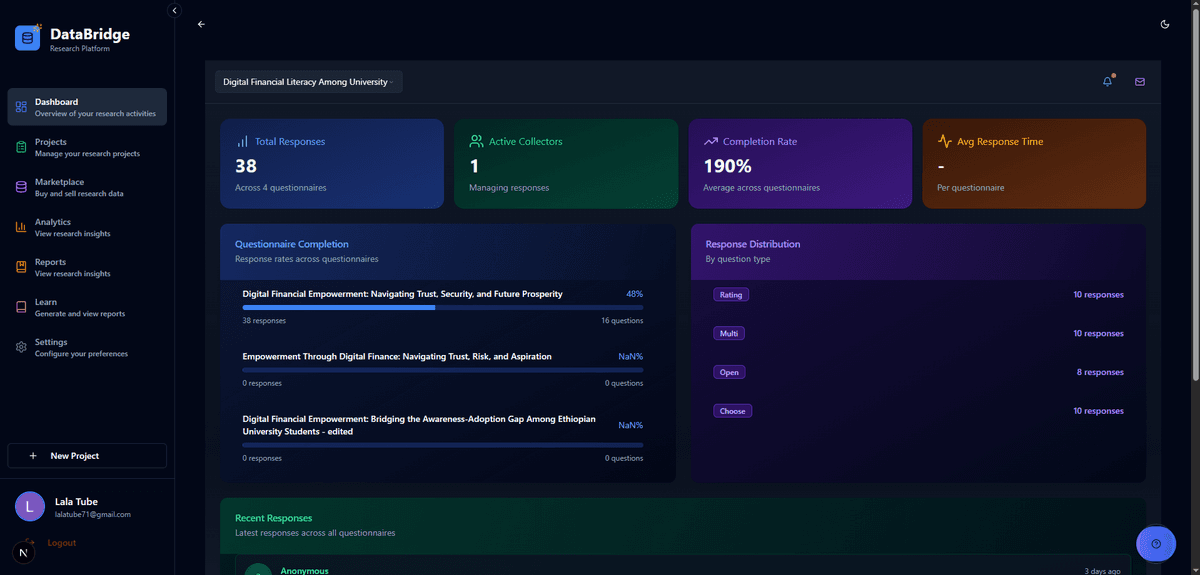Viewport: 1200px width, 575px height.
Task: Open 'Empowerment Through Digital Finance' questionnaire title
Action: coord(397,356)
